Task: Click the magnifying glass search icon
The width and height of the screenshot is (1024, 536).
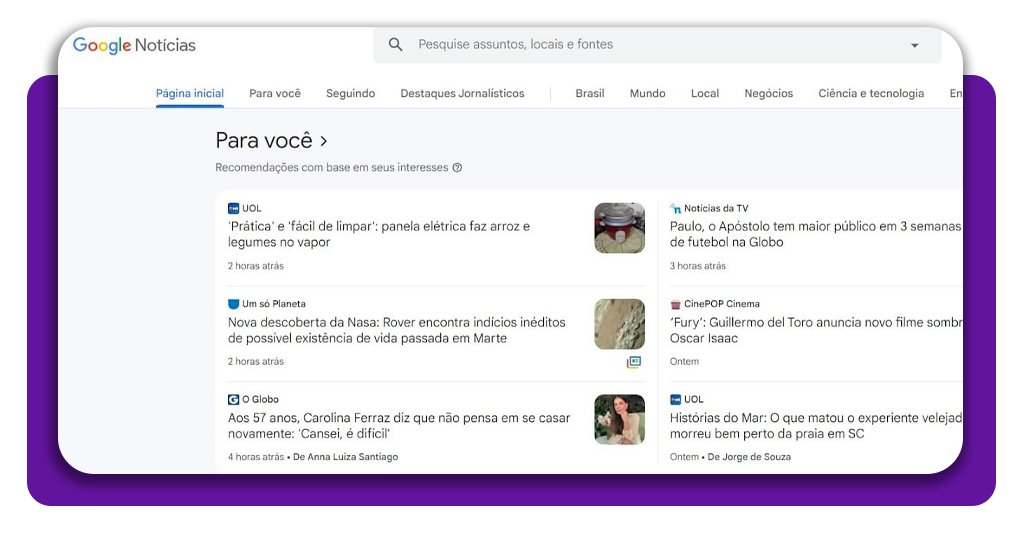Action: 396,45
